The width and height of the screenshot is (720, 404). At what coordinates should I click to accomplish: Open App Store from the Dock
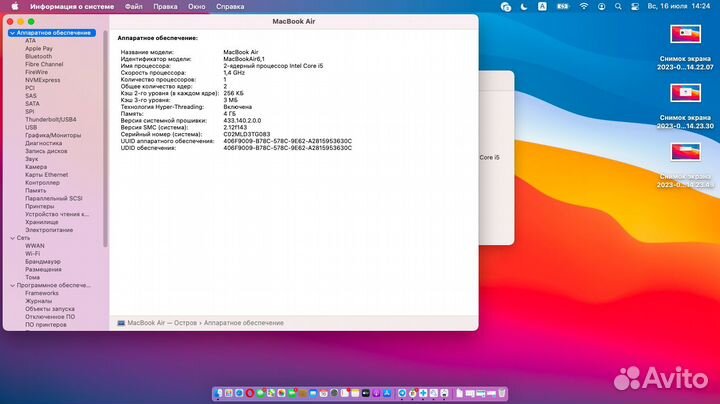[387, 393]
